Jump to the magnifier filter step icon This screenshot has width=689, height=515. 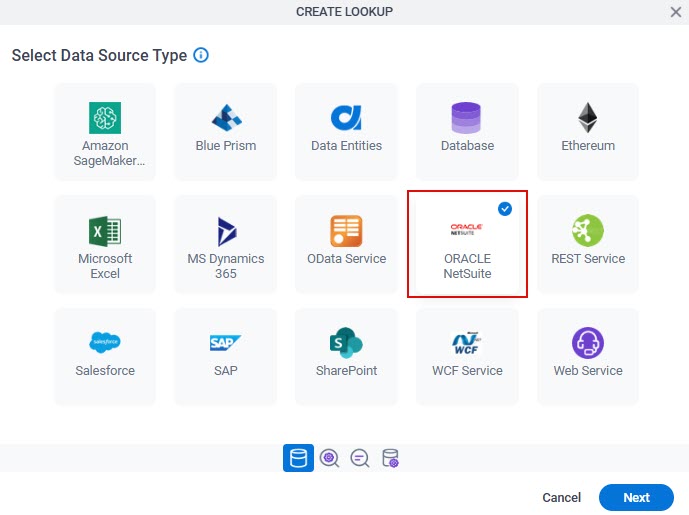click(359, 458)
